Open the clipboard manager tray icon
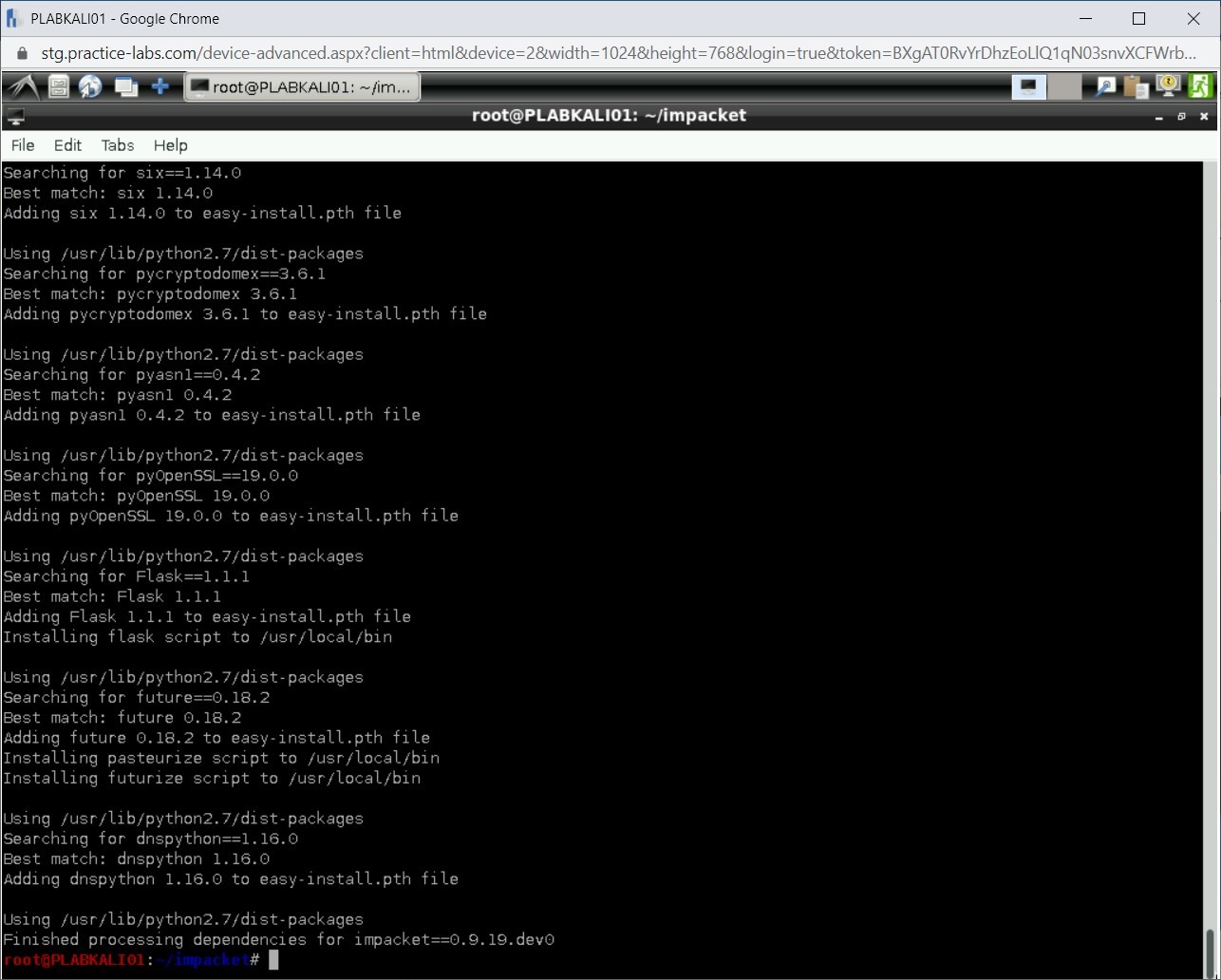Screen dimensions: 1221x980 point(1136,87)
